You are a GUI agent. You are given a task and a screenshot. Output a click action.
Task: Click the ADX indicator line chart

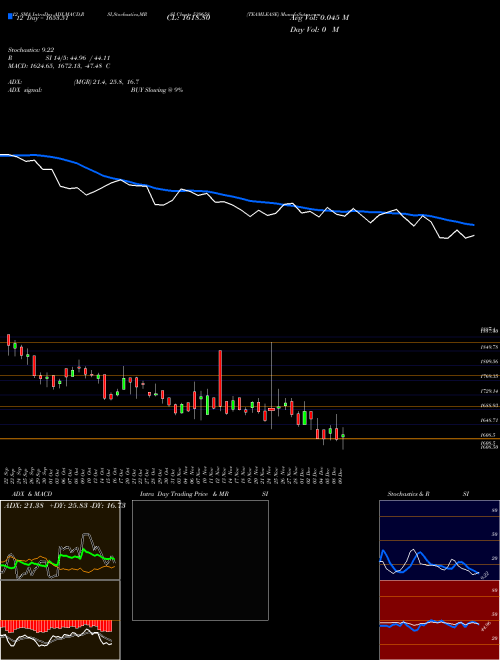60,540
